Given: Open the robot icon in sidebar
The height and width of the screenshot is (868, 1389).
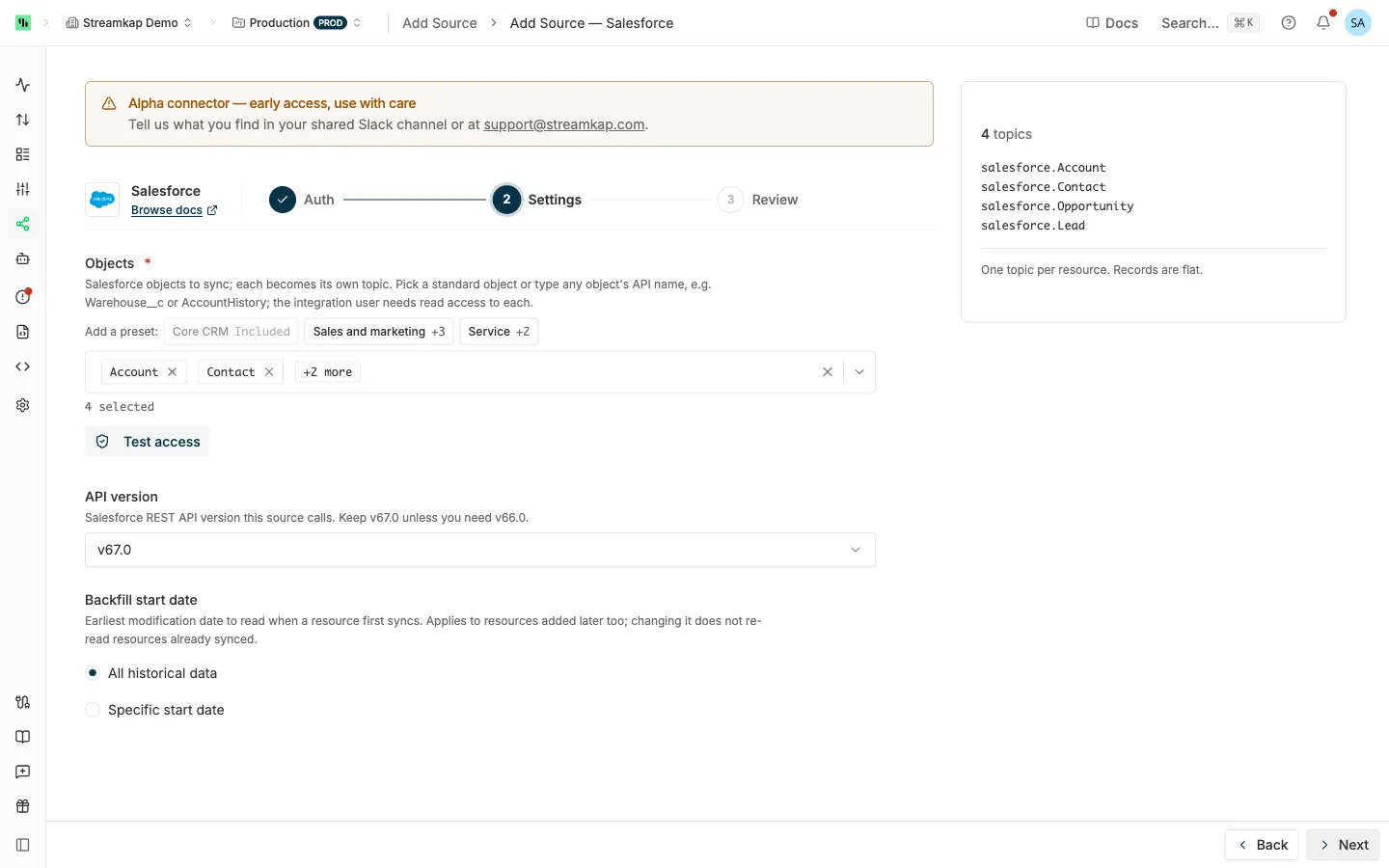Looking at the screenshot, I should [23, 258].
